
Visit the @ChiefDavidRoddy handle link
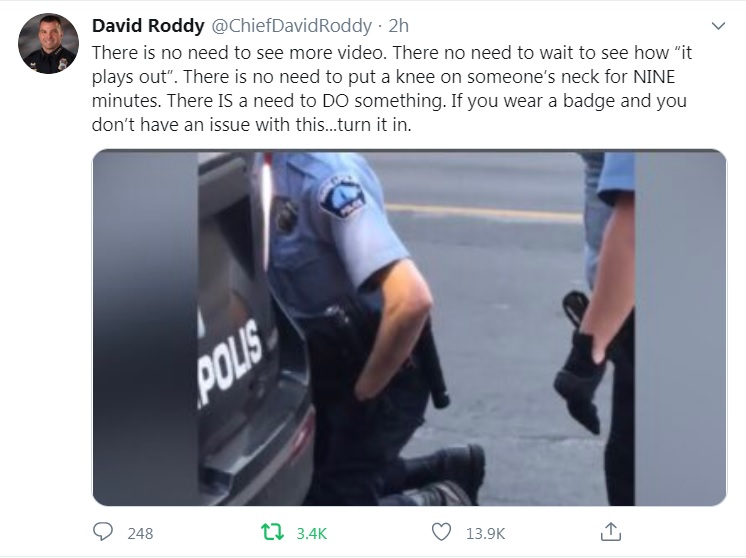click(291, 26)
